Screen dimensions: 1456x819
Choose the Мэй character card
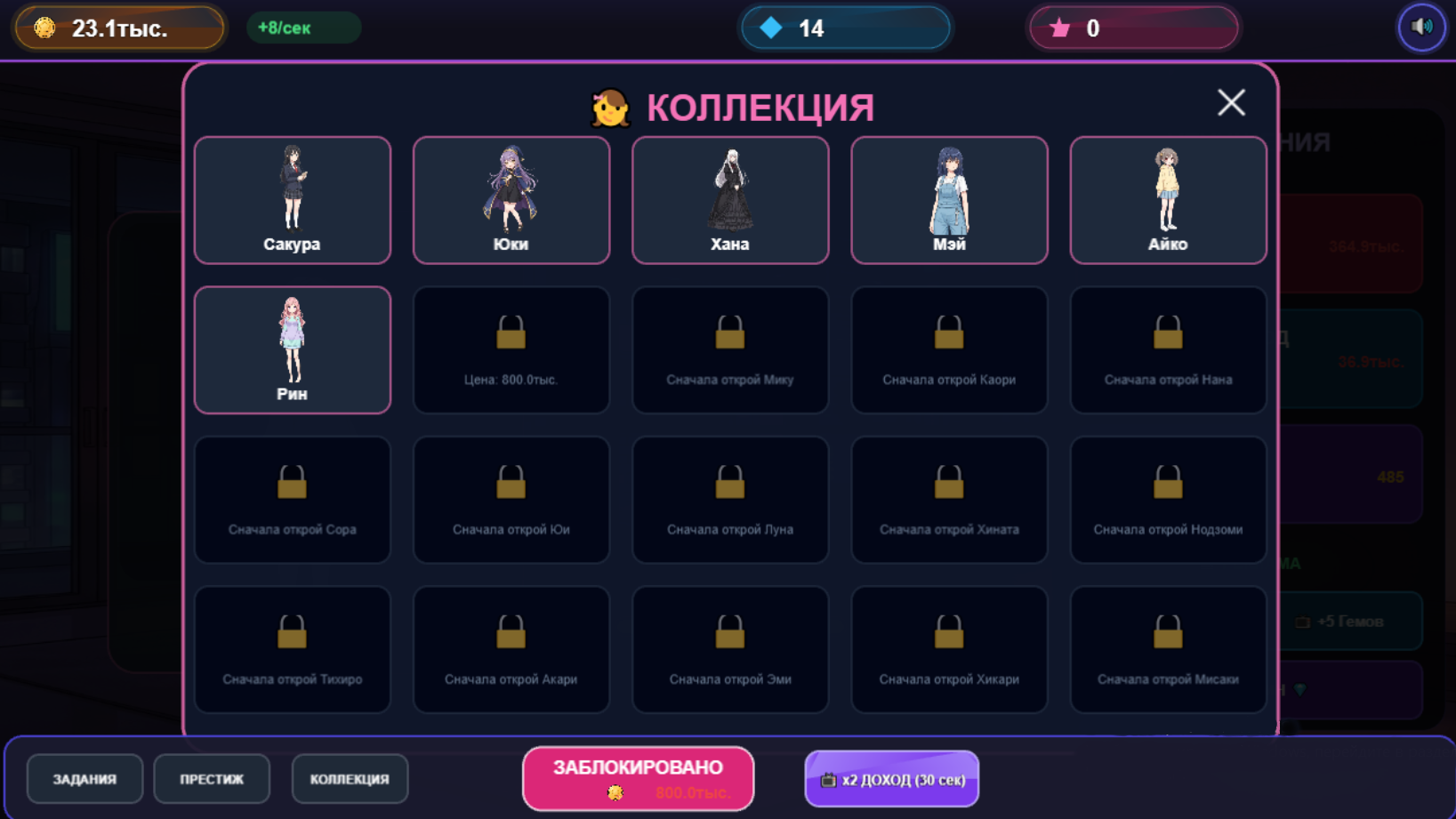click(x=949, y=200)
